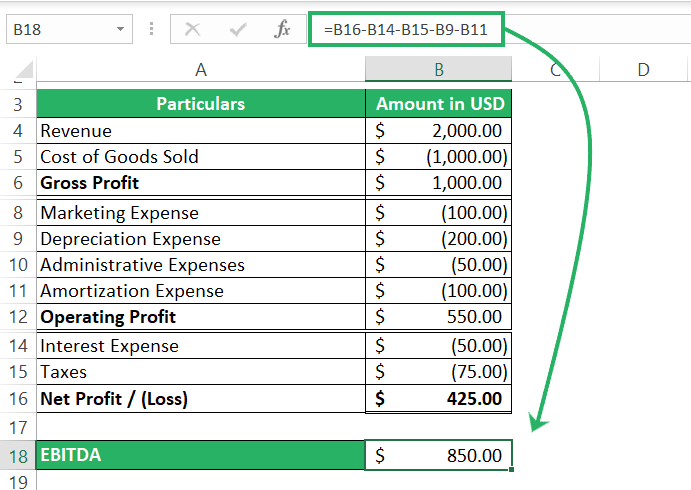Select row 12 header

click(x=17, y=317)
